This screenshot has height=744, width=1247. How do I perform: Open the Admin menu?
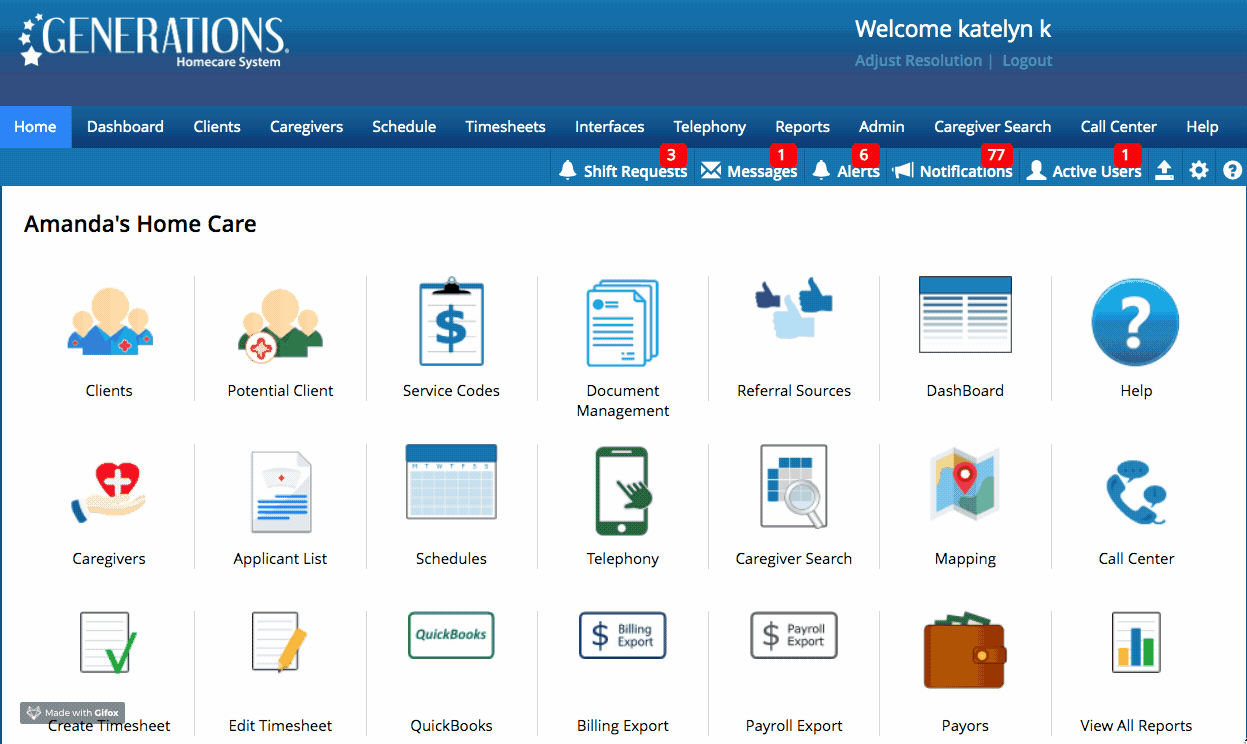881,127
